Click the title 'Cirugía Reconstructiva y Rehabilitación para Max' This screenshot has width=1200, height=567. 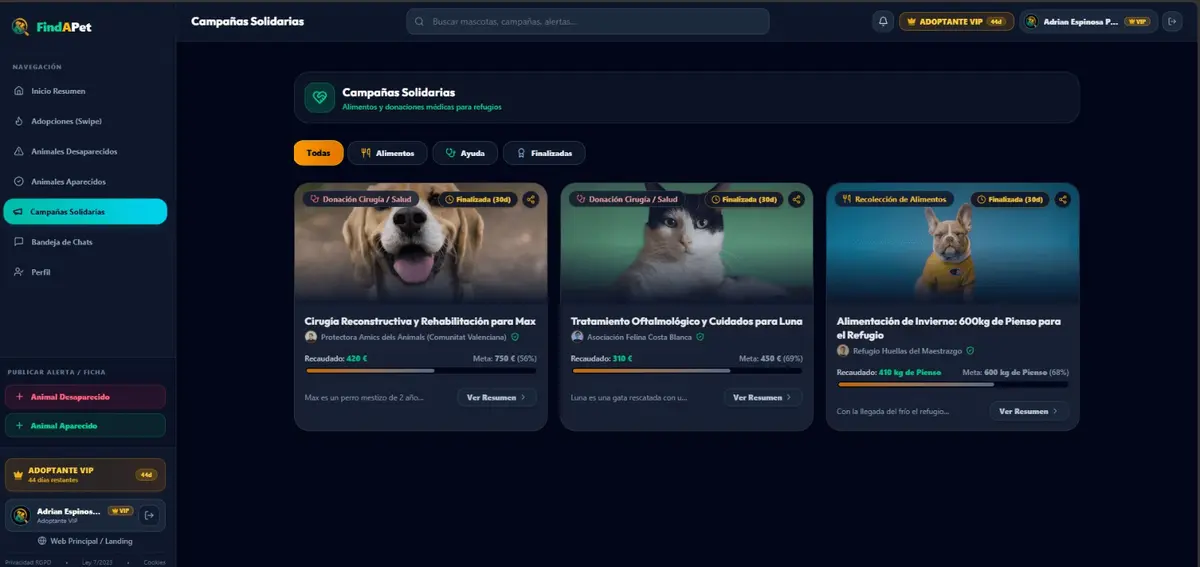pyautogui.click(x=420, y=321)
